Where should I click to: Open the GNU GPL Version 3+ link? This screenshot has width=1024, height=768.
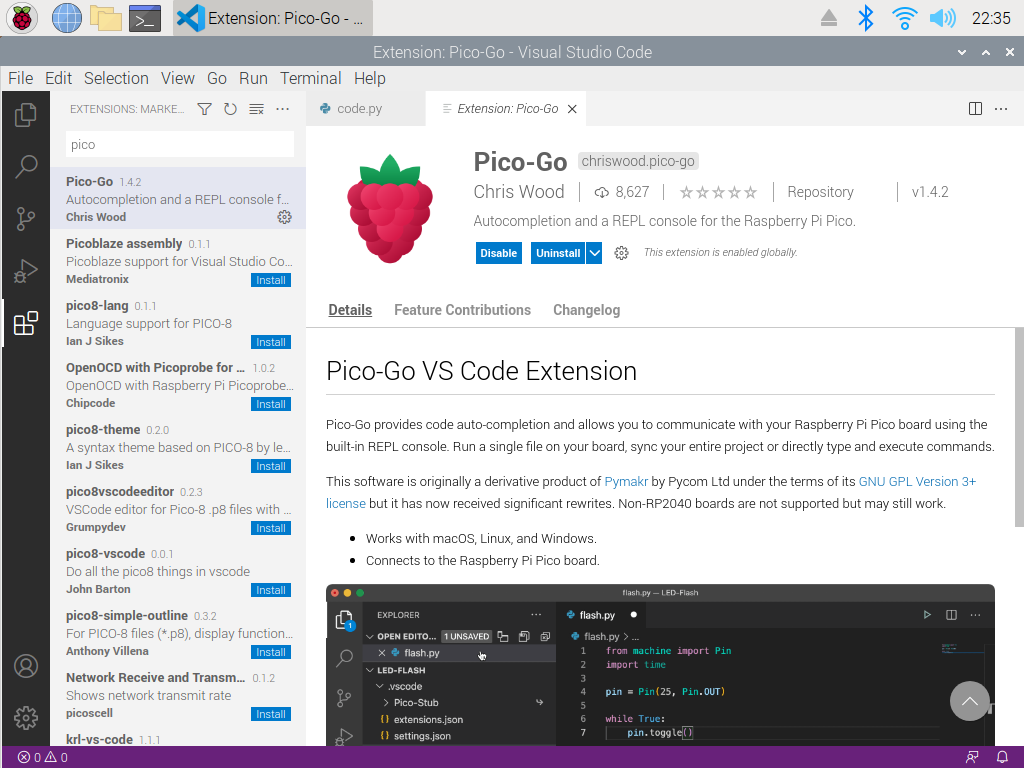917,482
